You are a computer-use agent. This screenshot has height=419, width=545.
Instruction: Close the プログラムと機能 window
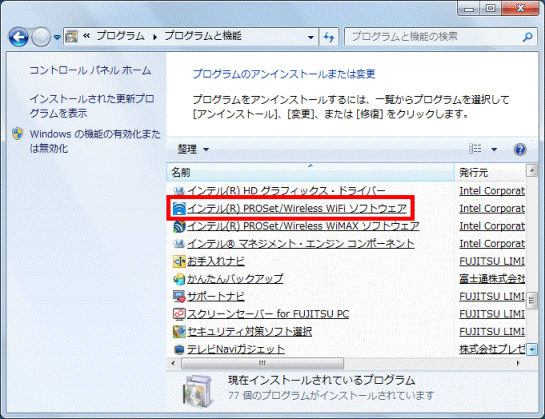point(520,8)
